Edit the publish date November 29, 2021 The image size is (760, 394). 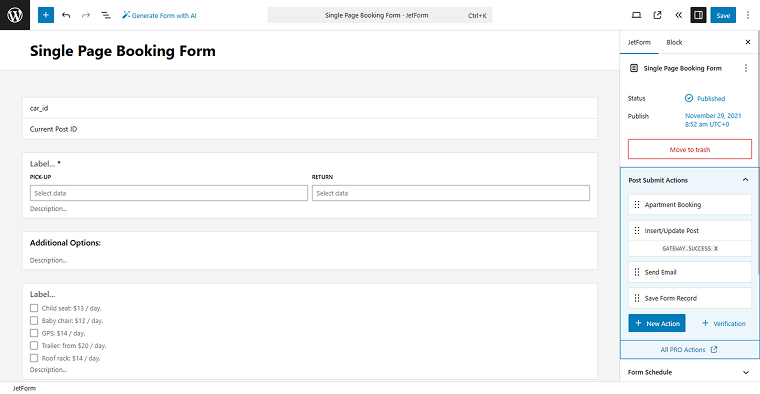[x=712, y=120]
